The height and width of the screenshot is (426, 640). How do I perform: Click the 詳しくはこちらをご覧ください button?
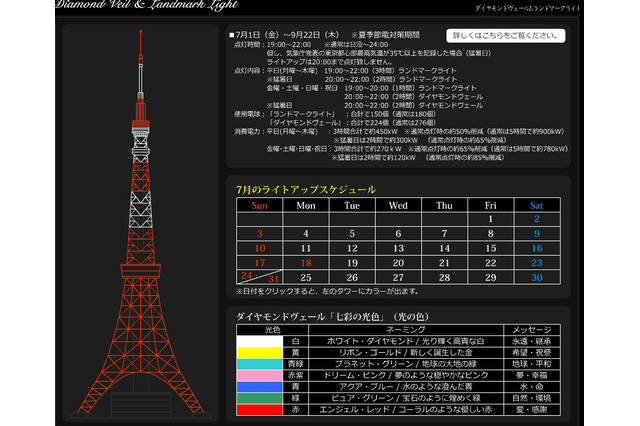click(505, 36)
